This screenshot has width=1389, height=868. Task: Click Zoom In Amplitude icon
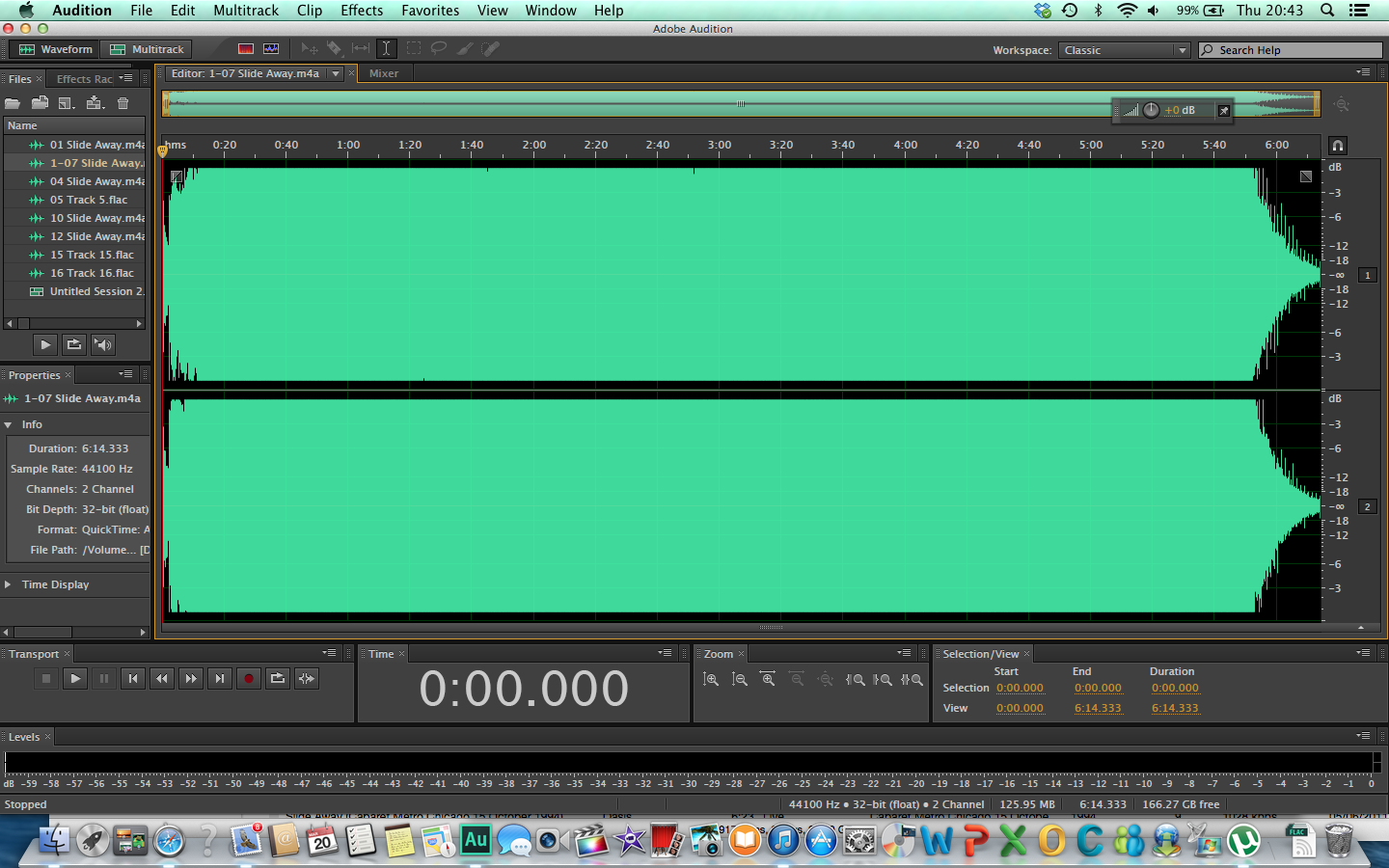pyautogui.click(x=711, y=680)
